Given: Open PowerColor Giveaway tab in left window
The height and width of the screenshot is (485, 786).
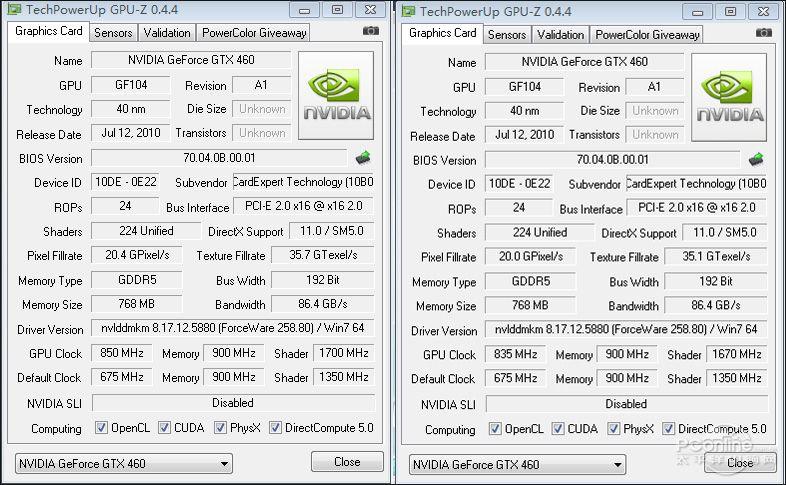Looking at the screenshot, I should tap(254, 33).
